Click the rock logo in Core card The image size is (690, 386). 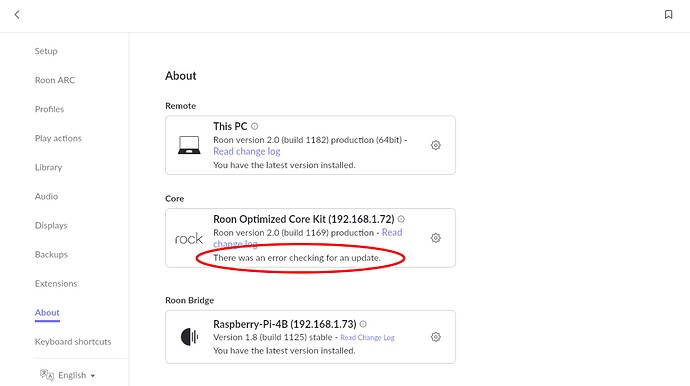pos(188,239)
